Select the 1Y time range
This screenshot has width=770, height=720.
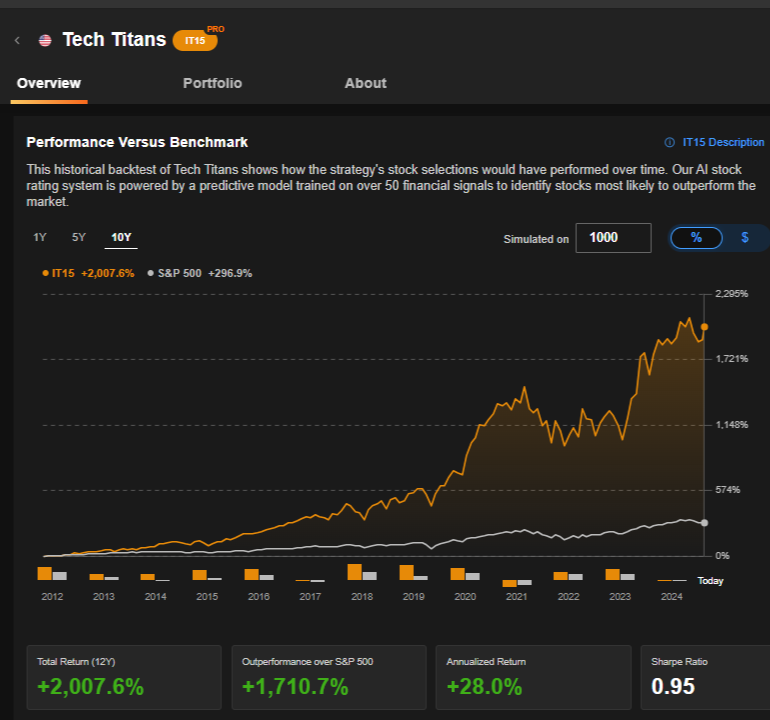pyautogui.click(x=40, y=237)
